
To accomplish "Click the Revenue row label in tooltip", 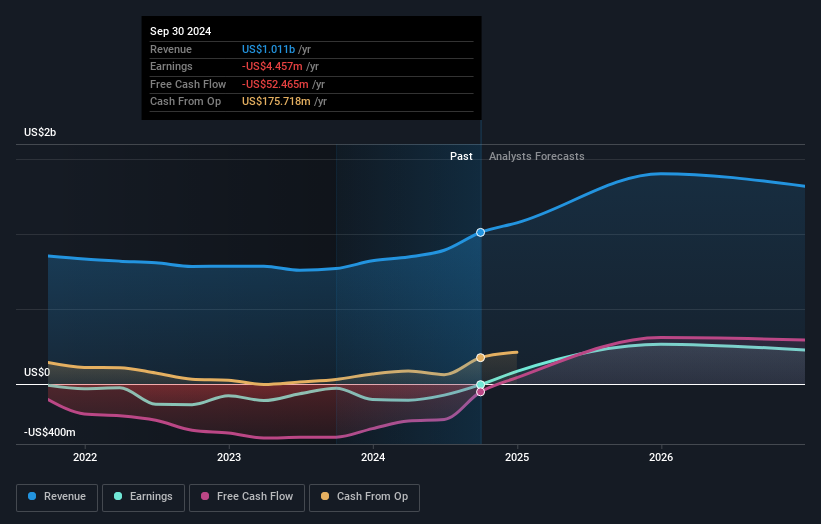I will (171, 49).
